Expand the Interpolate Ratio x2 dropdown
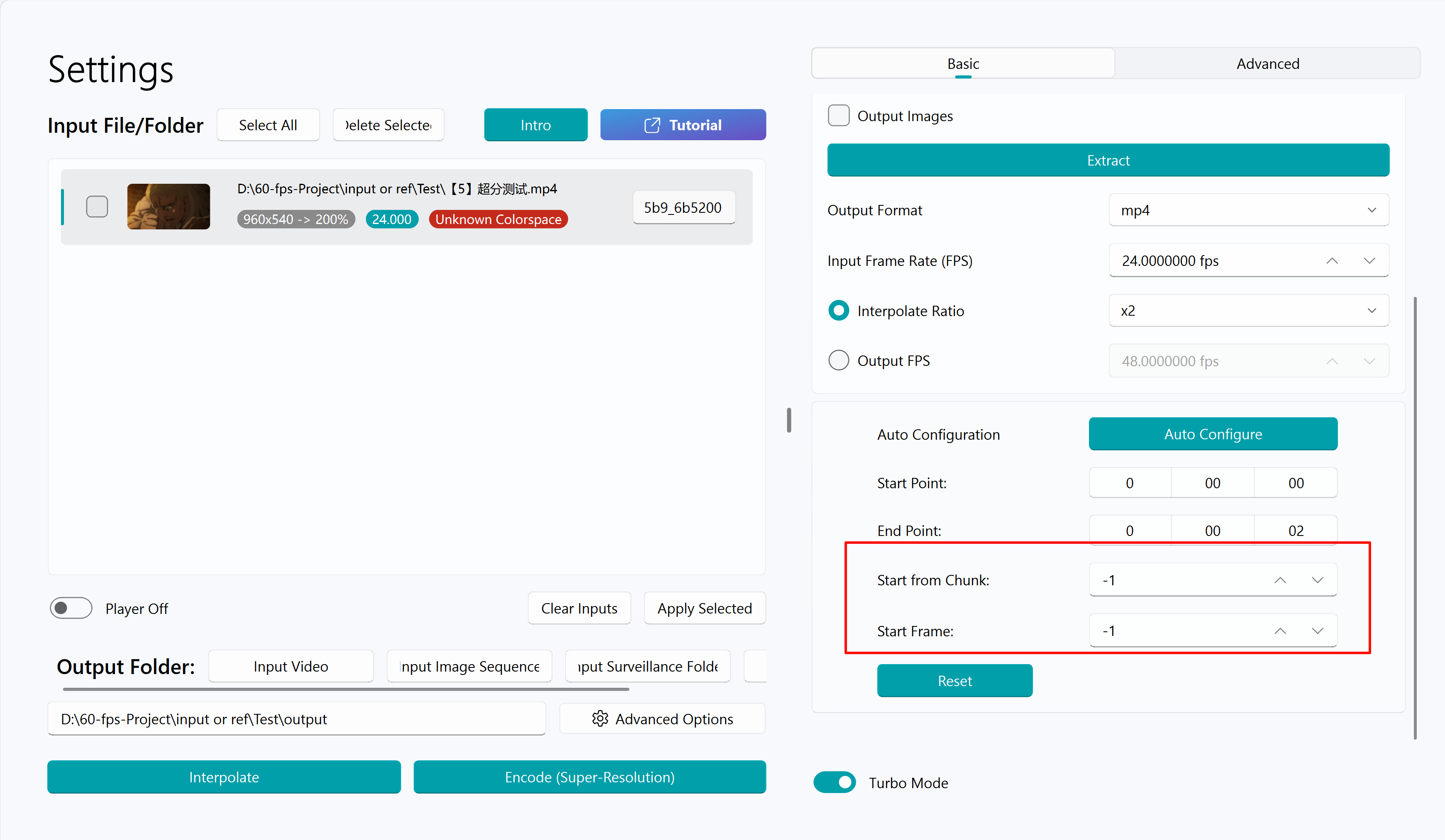This screenshot has height=840, width=1445. 1249,311
